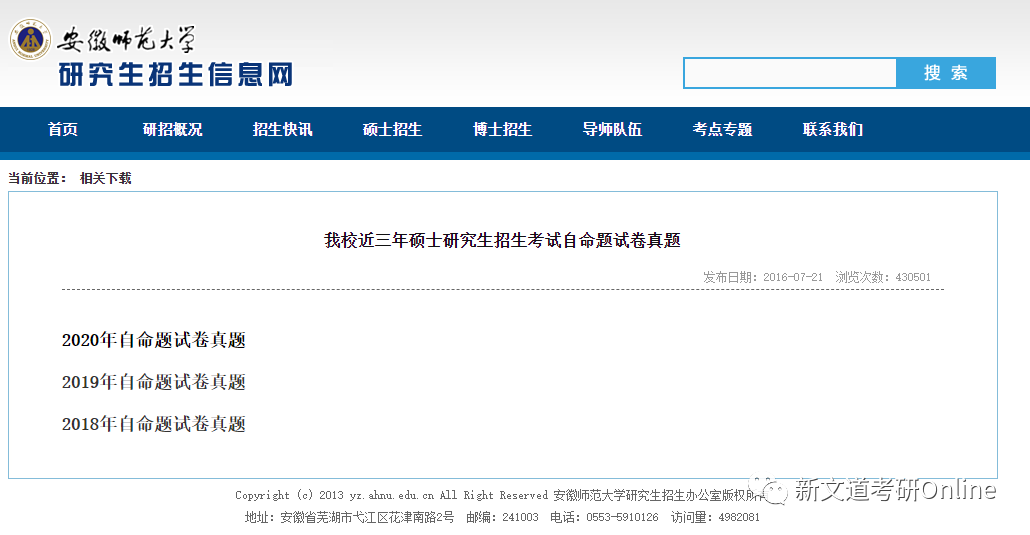Open the 联系我们 contact page
1030x535 pixels.
(832, 129)
